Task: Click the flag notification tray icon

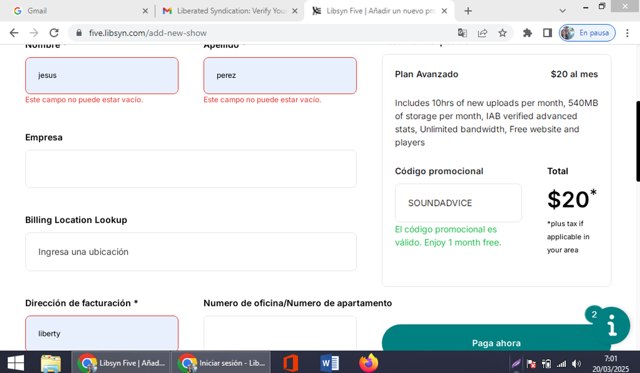Action: click(x=531, y=363)
